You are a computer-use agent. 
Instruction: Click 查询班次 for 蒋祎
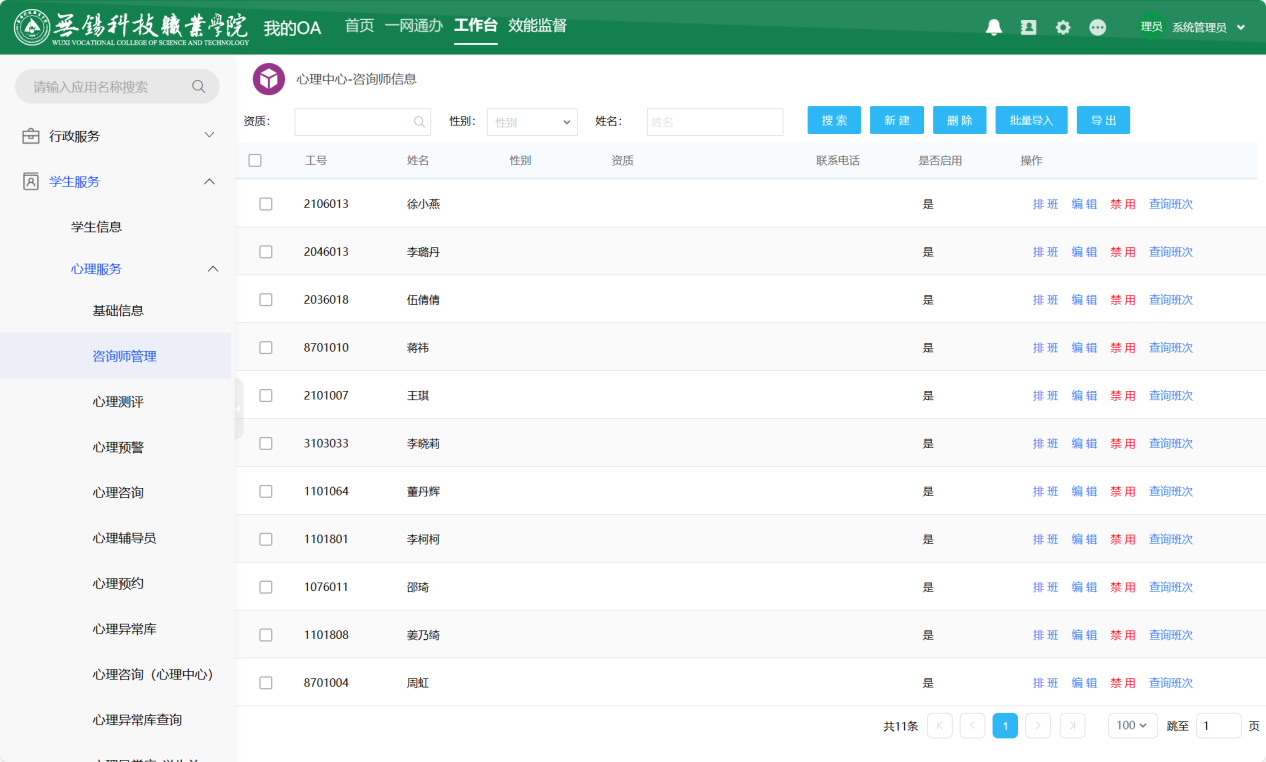pos(1171,348)
